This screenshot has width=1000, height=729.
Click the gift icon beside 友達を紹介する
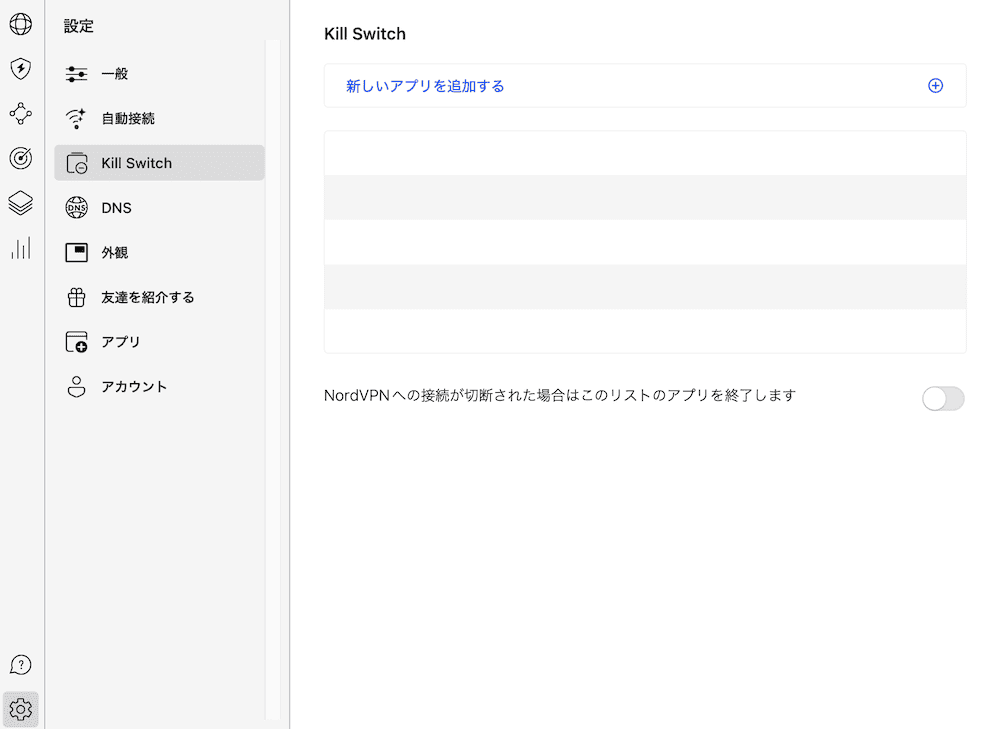pos(77,297)
